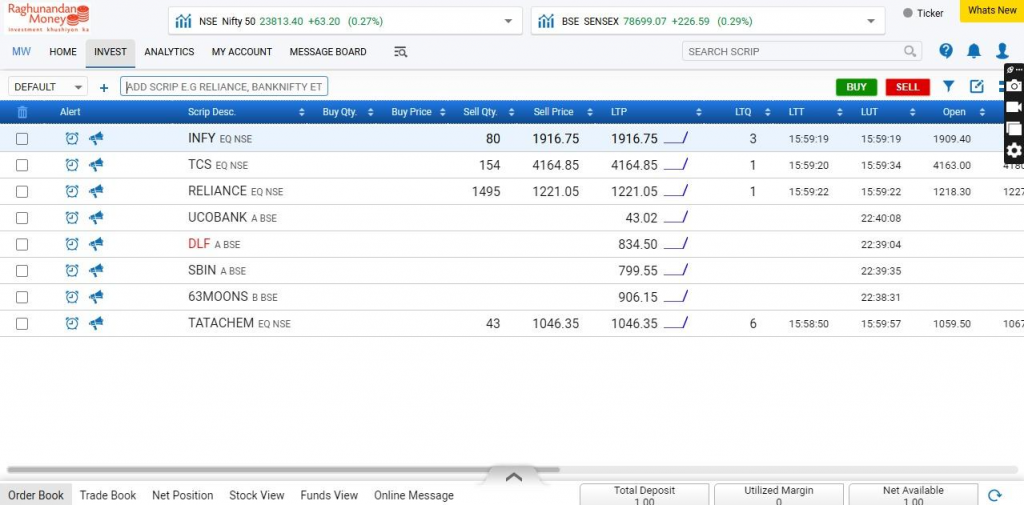Click the SEARCH SCRIP input field

[x=793, y=51]
